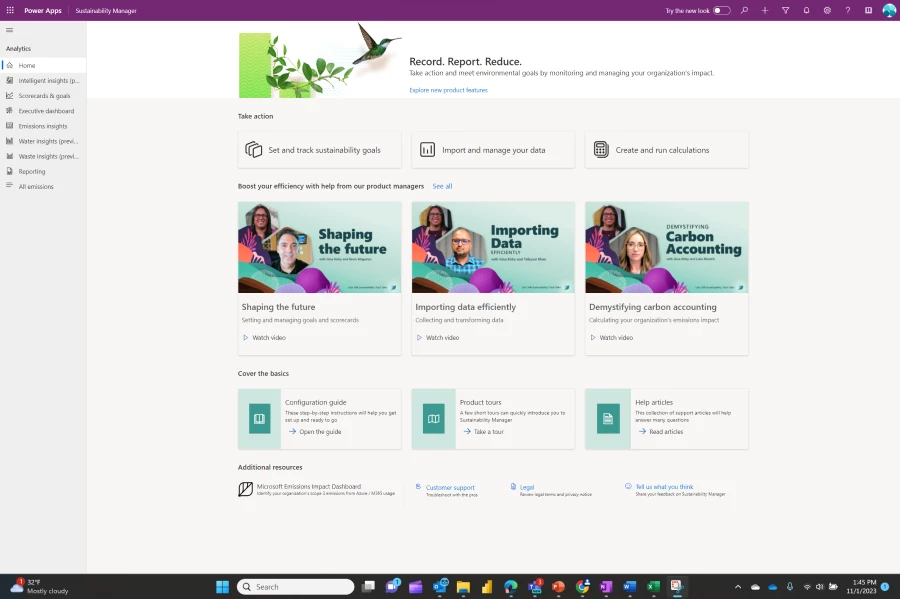Screen dimensions: 900x599
Task: Open the advanced find filter icon
Action: point(785,10)
